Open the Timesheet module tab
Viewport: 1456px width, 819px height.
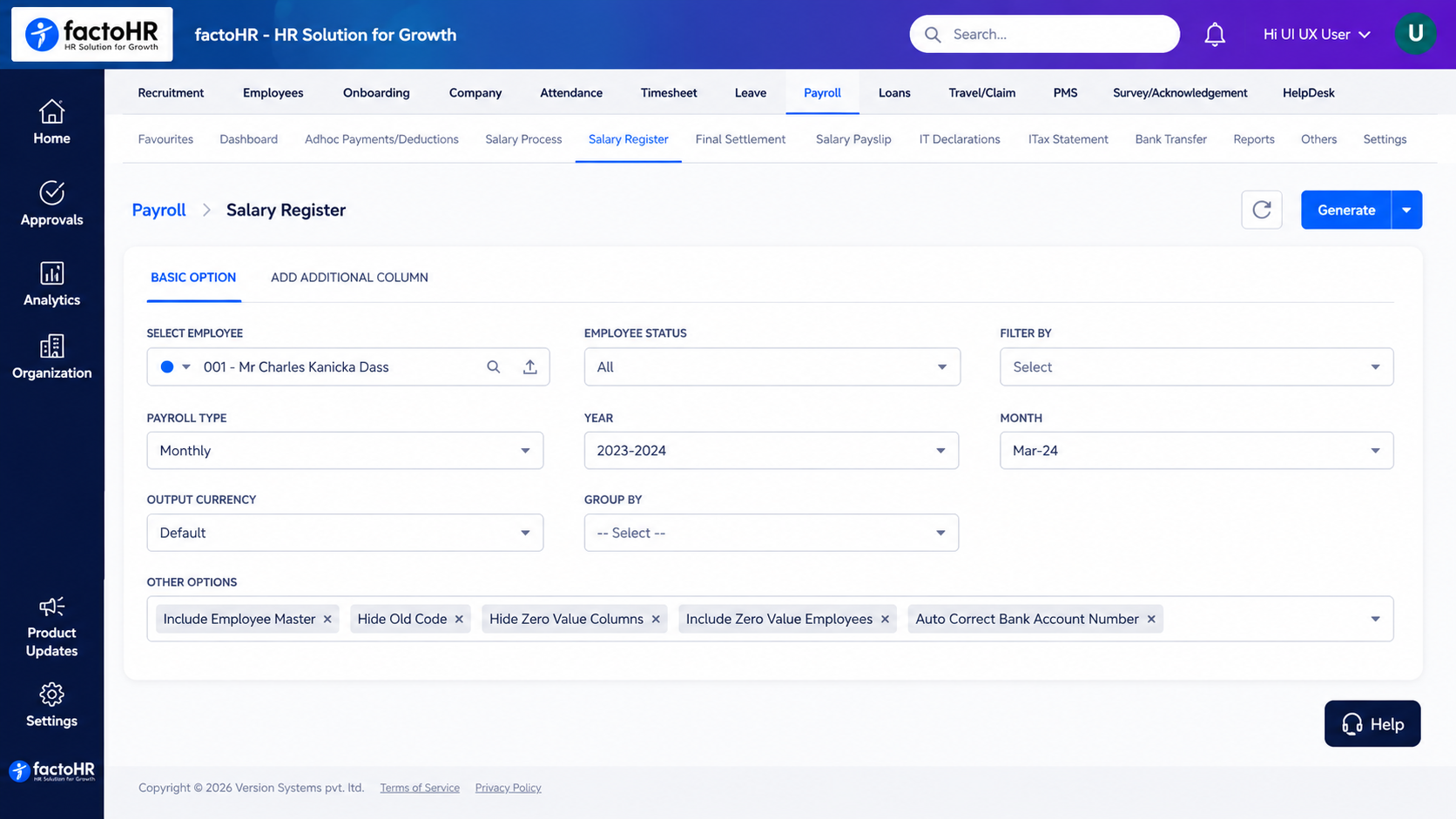[669, 93]
